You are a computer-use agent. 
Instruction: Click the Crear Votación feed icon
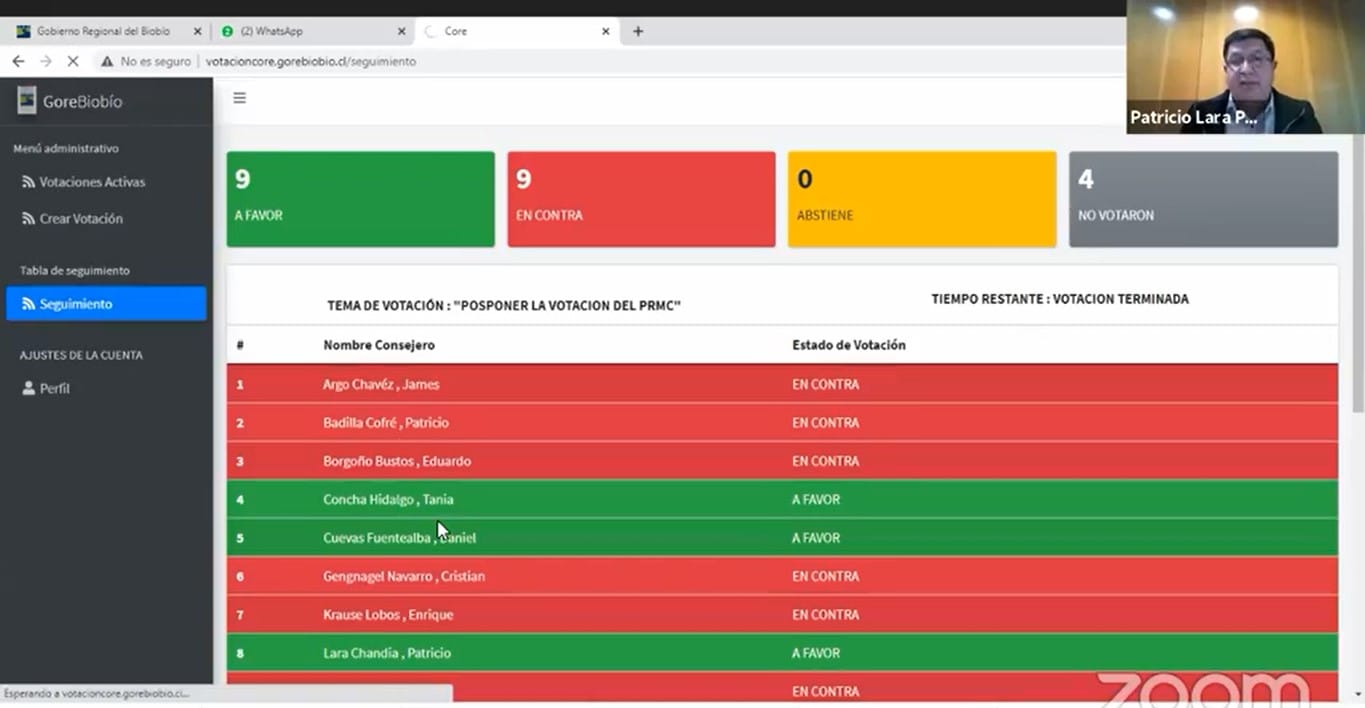(28, 218)
